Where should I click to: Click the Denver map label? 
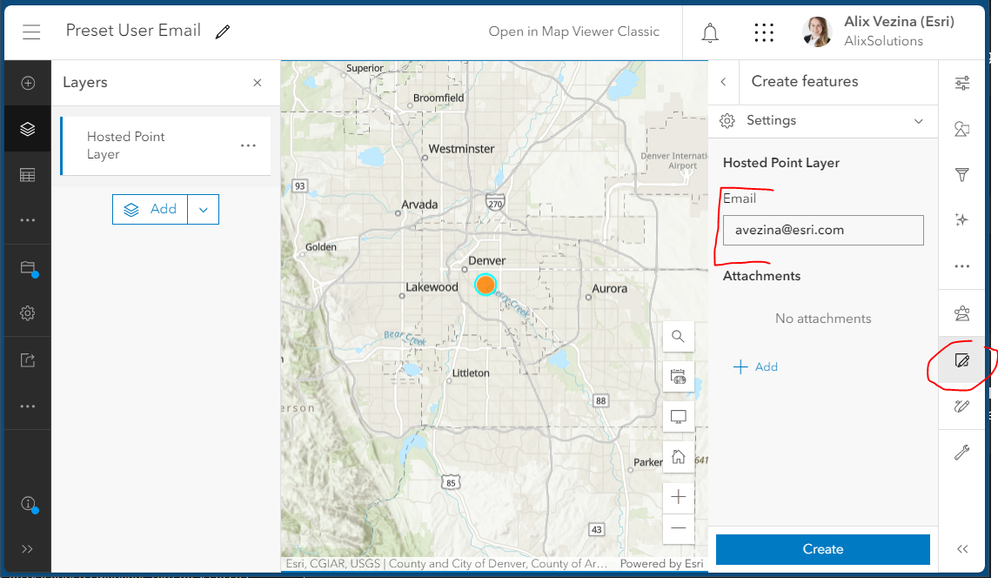(x=487, y=260)
